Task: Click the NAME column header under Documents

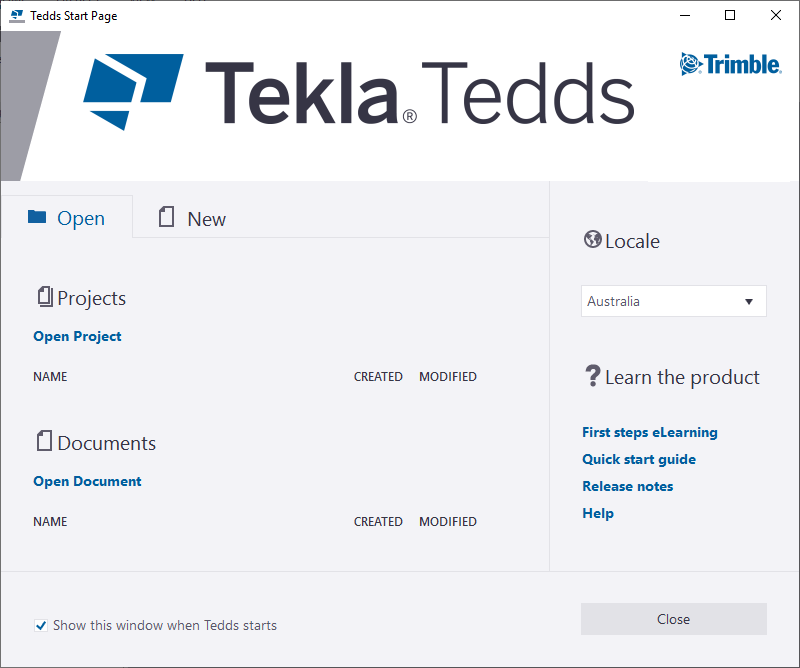Action: click(x=50, y=521)
